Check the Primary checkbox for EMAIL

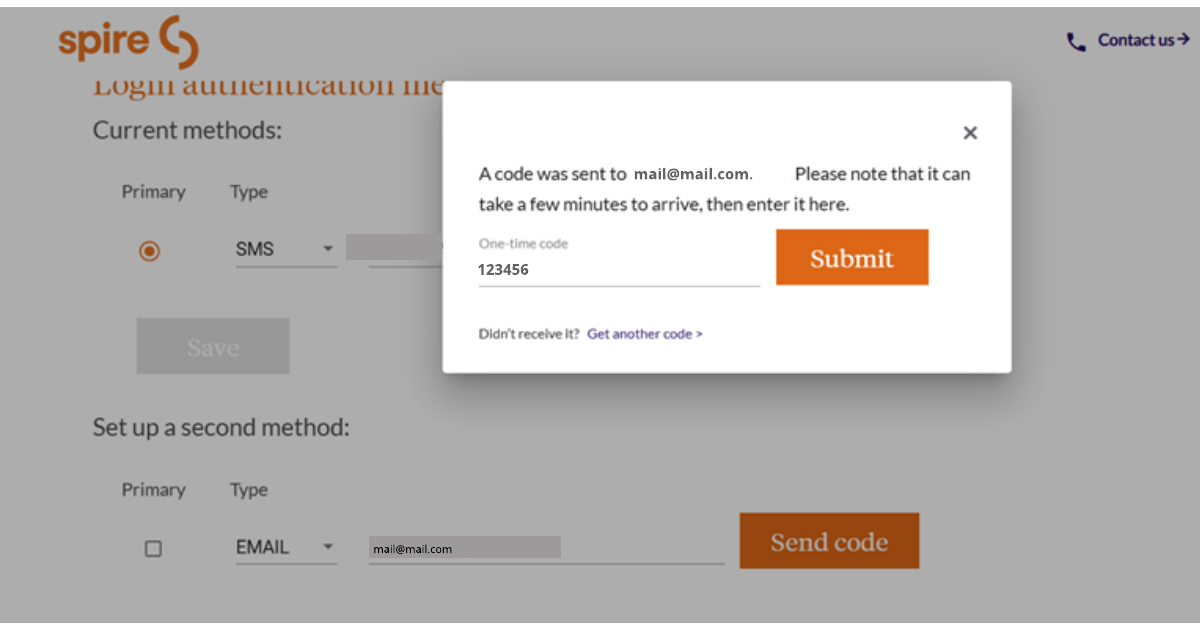153,548
